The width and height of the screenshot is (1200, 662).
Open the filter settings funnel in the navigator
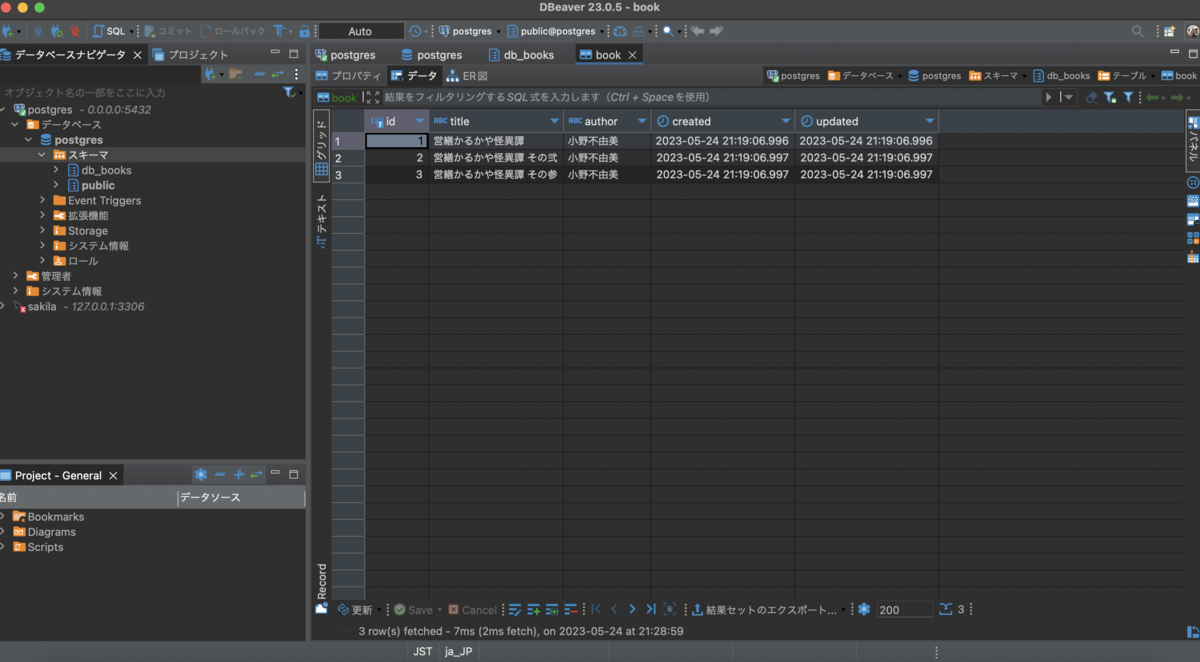tap(289, 92)
